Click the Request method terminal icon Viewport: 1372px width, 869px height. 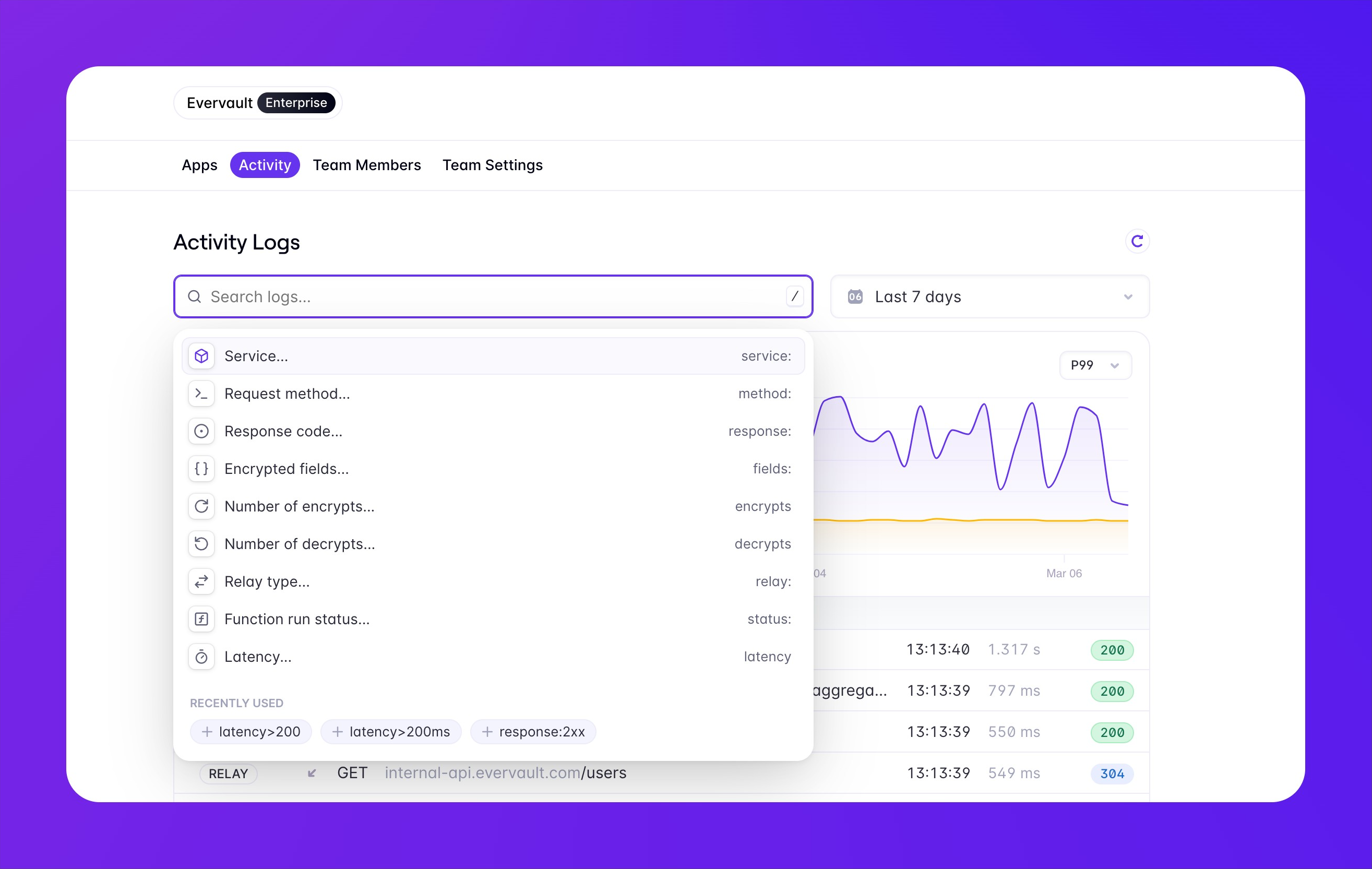pos(201,394)
